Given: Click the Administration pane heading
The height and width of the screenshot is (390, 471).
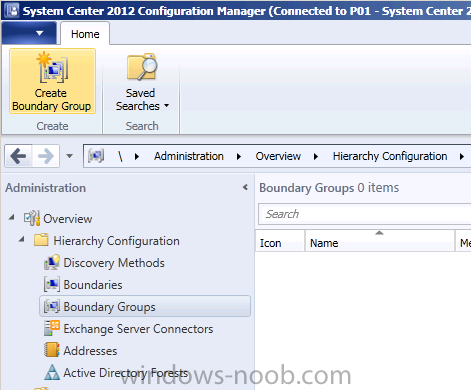Looking at the screenshot, I should [46, 188].
